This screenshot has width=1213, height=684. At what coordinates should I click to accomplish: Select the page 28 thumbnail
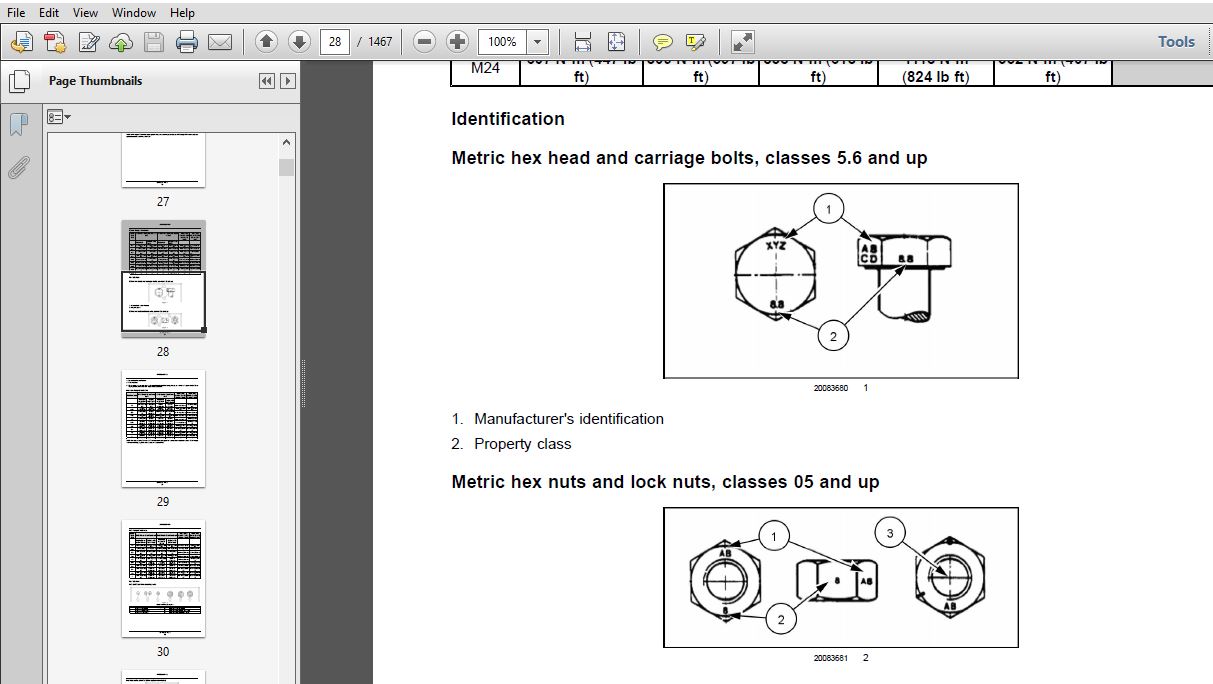[x=163, y=277]
